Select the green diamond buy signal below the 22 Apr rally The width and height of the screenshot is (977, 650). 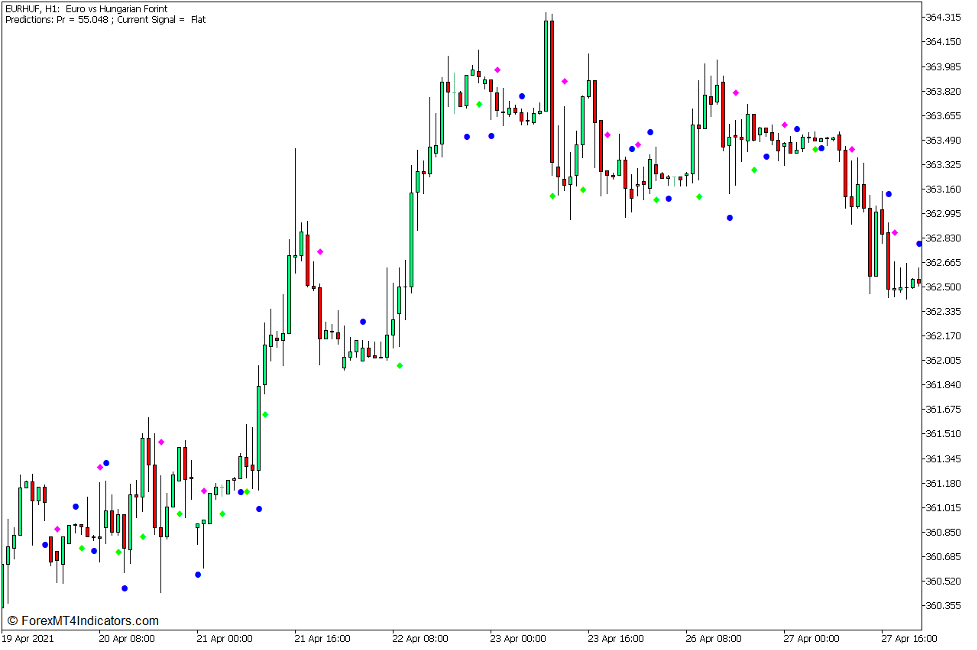point(400,365)
